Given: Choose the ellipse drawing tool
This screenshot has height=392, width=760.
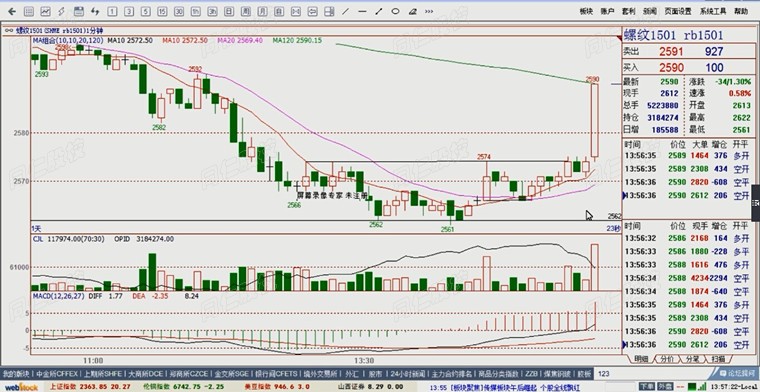Looking at the screenshot, I should pyautogui.click(x=396, y=11).
